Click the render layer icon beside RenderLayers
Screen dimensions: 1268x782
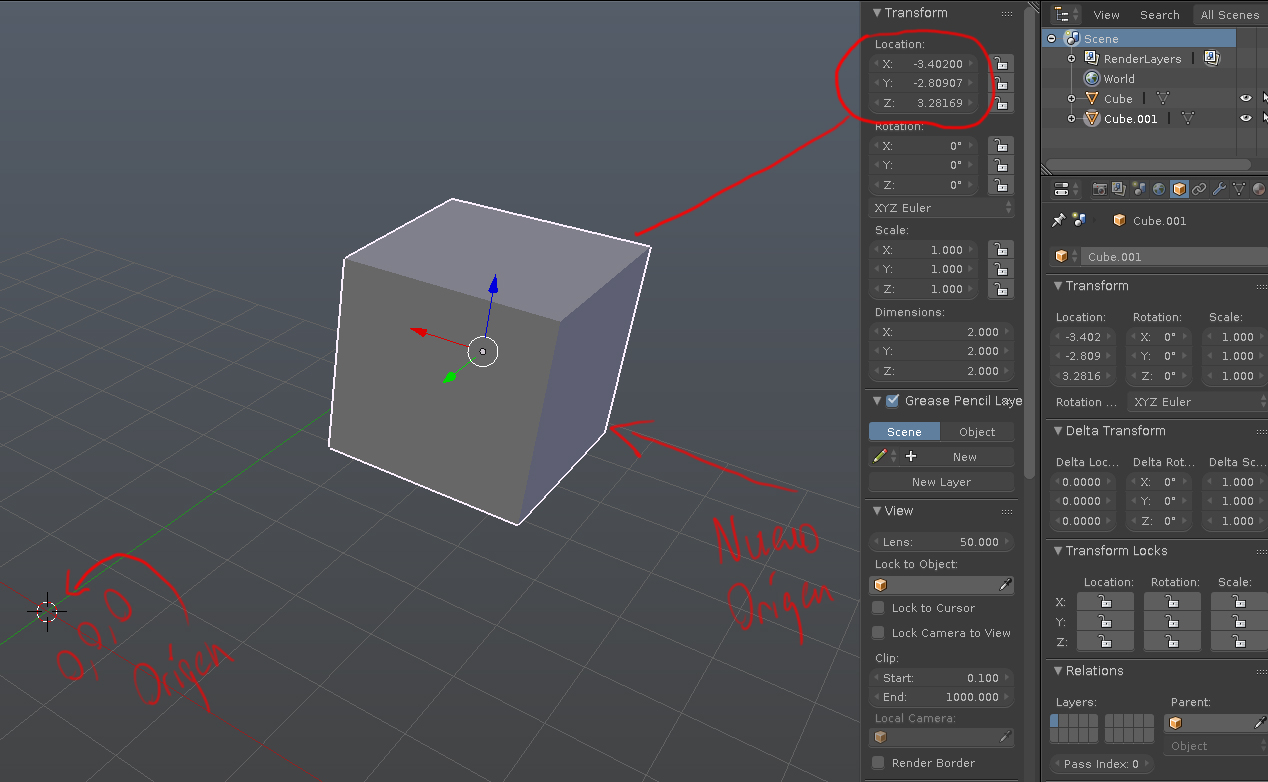click(x=1211, y=59)
